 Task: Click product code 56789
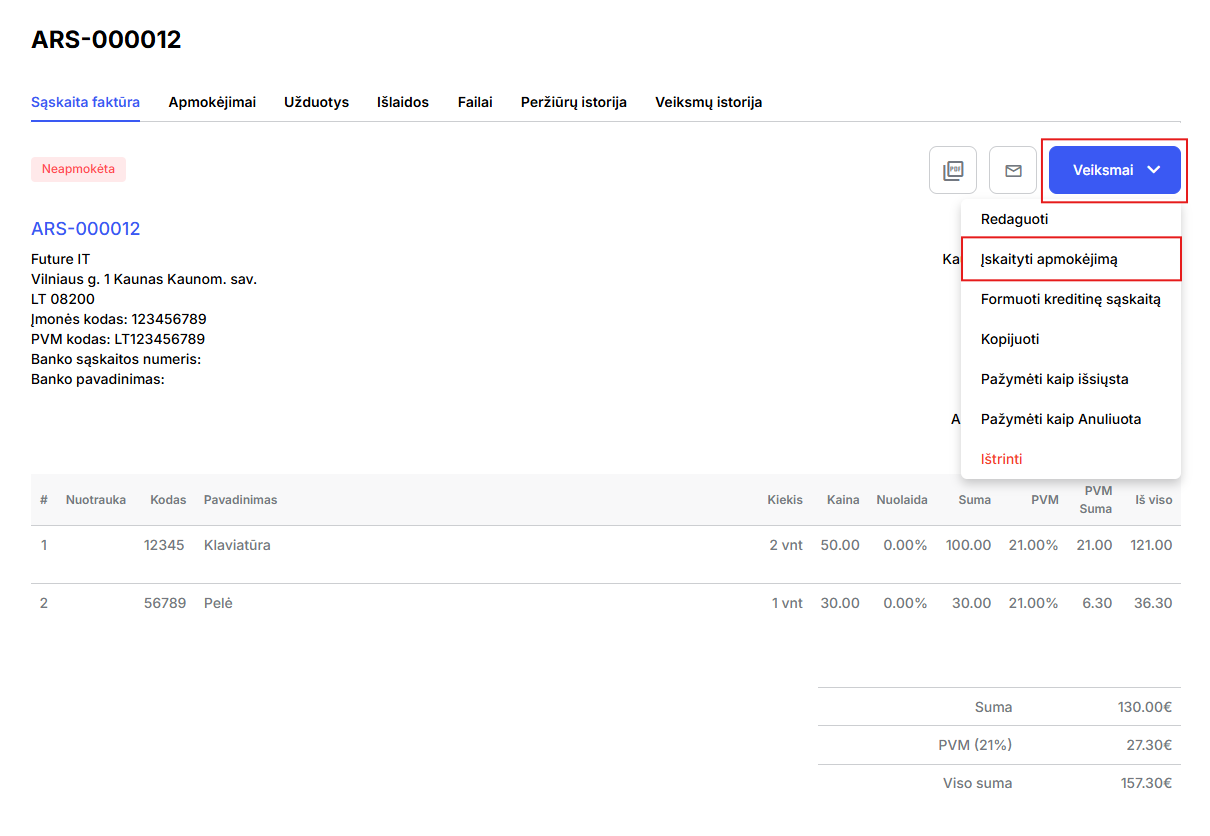point(165,603)
